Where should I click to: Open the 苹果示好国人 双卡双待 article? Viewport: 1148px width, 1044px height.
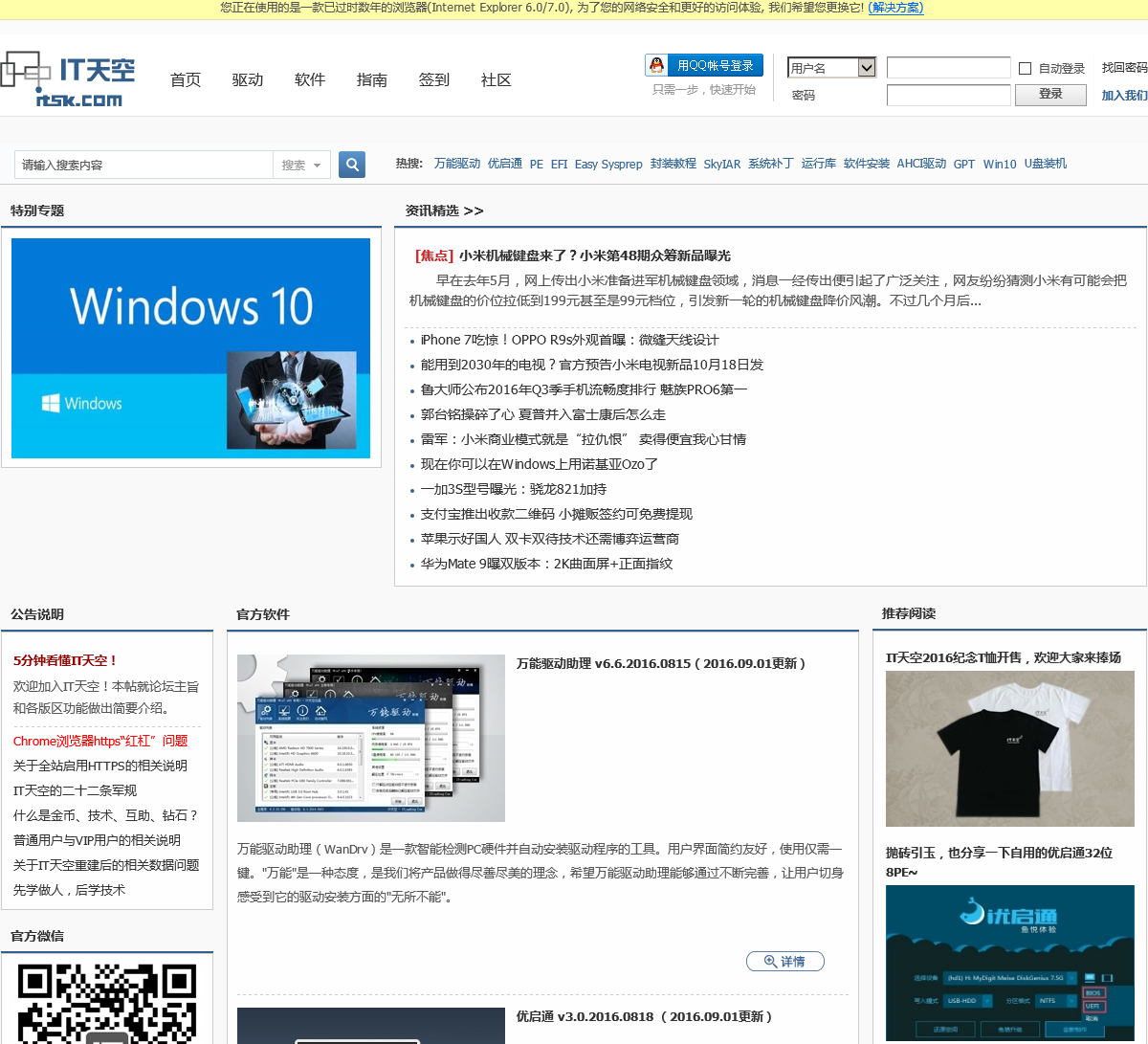coord(550,539)
